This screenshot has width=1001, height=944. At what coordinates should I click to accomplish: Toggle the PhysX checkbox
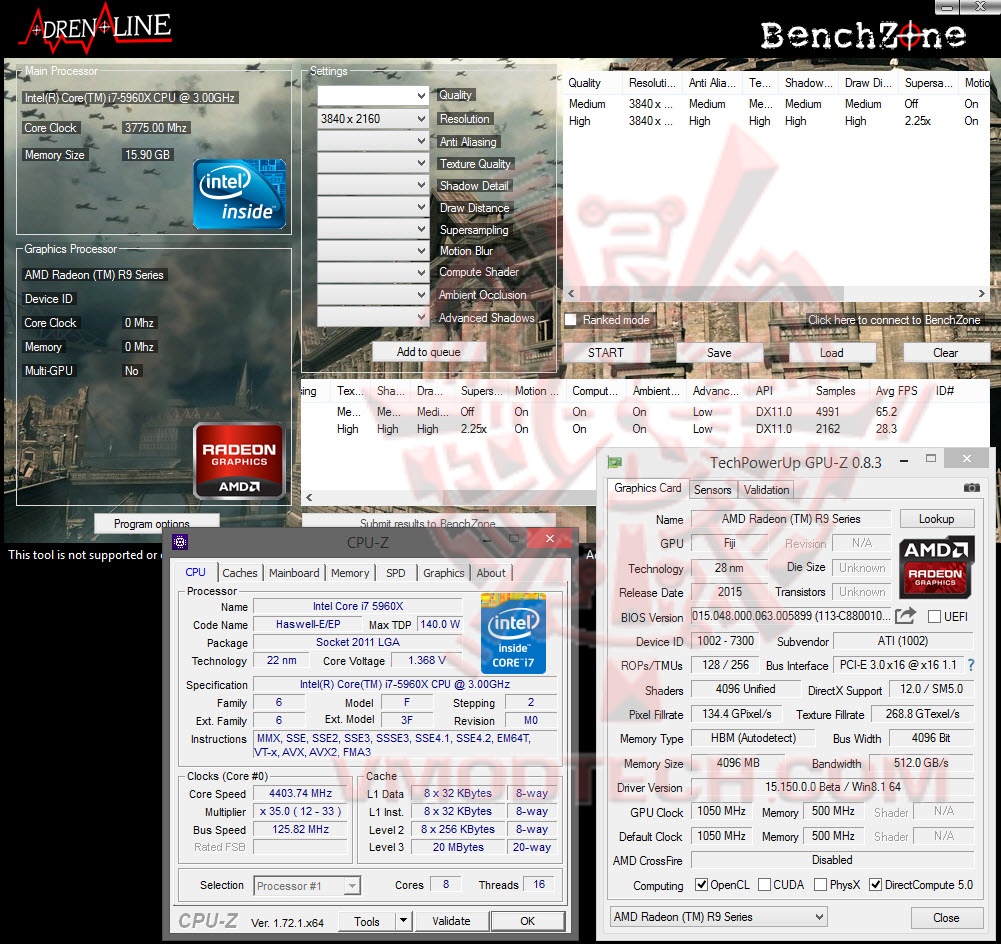pos(820,885)
